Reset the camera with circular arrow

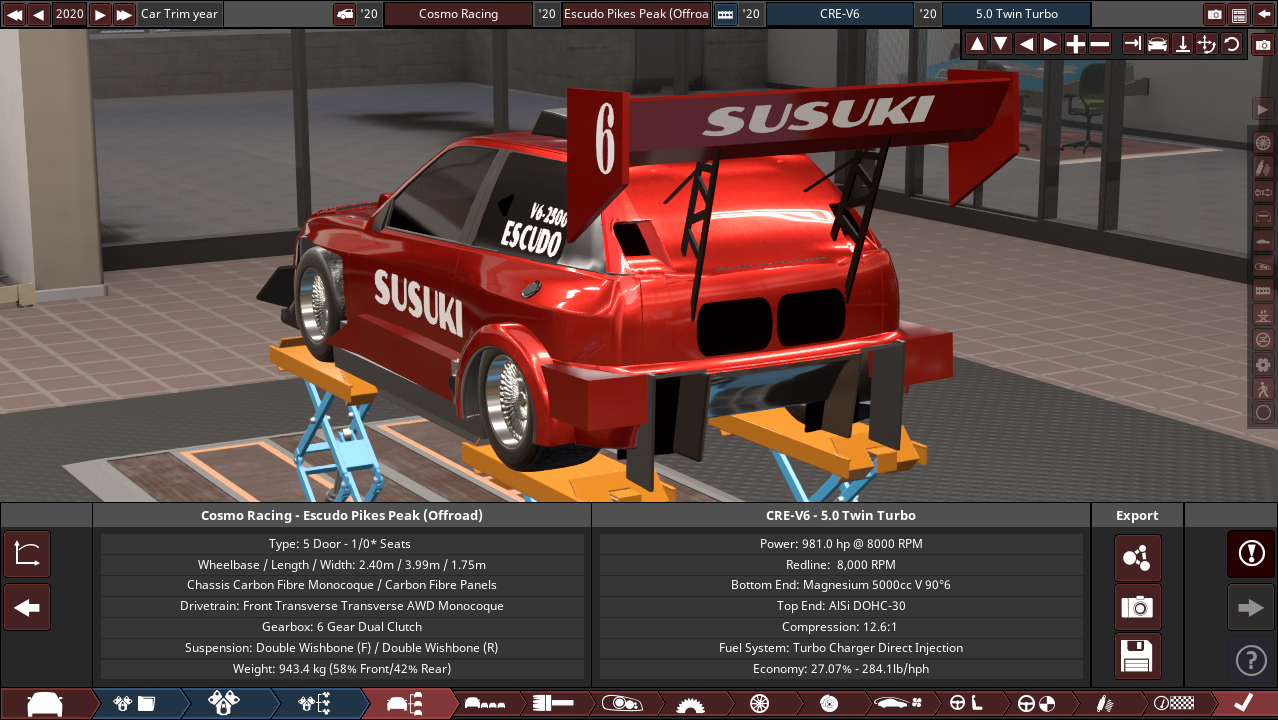[1231, 44]
